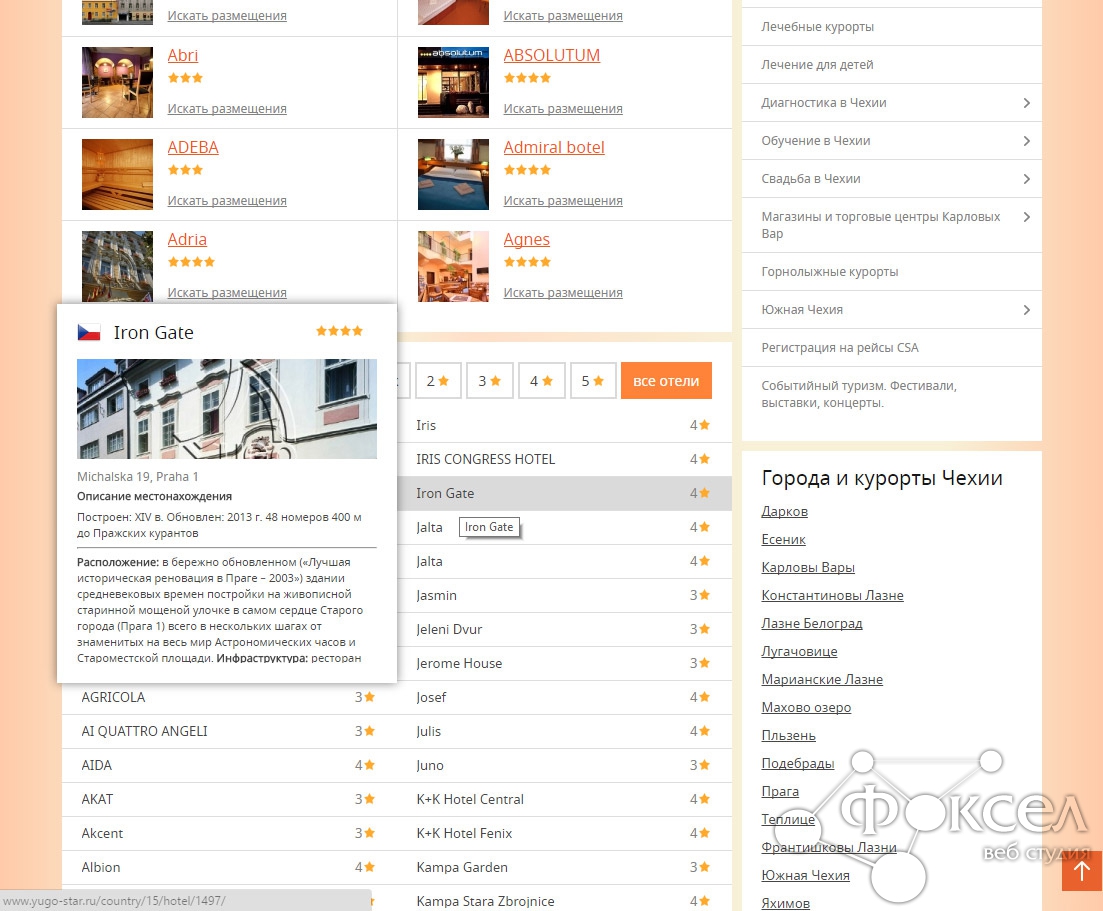1103x911 pixels.
Task: Open the Adria hotel link
Action: (x=187, y=239)
